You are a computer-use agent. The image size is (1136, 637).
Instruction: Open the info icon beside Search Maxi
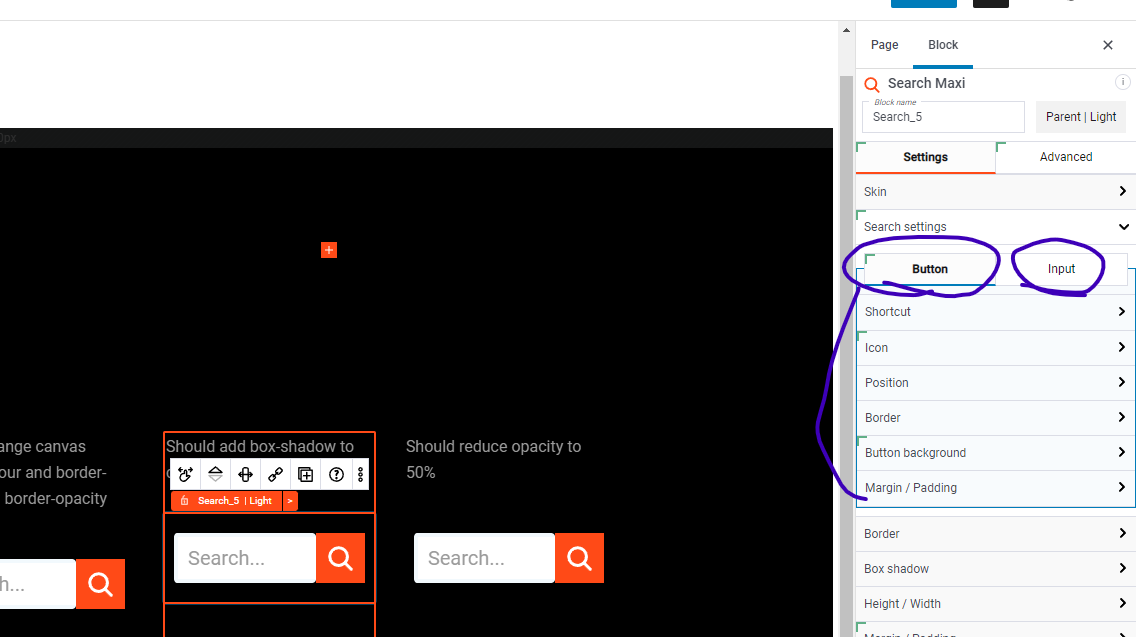[x=1122, y=82]
